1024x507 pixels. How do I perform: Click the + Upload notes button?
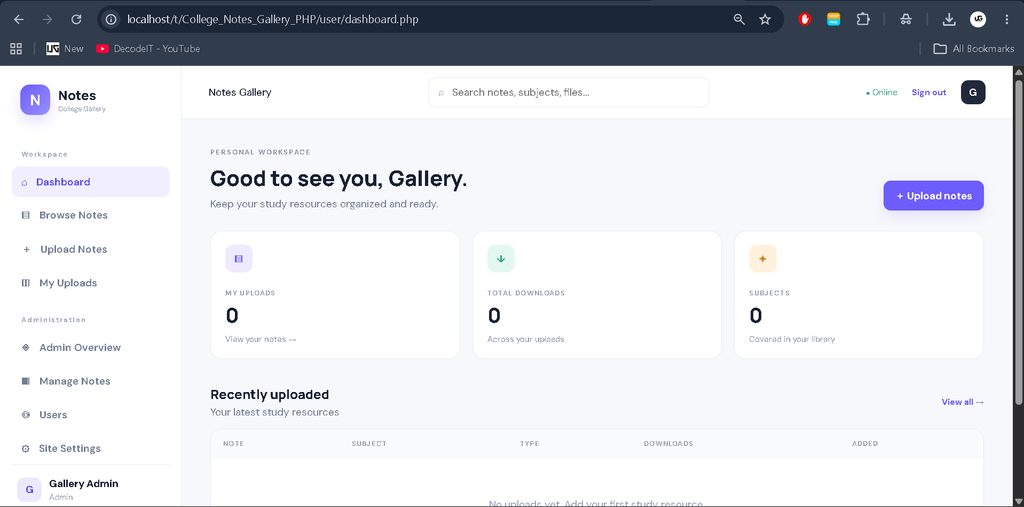click(x=933, y=196)
